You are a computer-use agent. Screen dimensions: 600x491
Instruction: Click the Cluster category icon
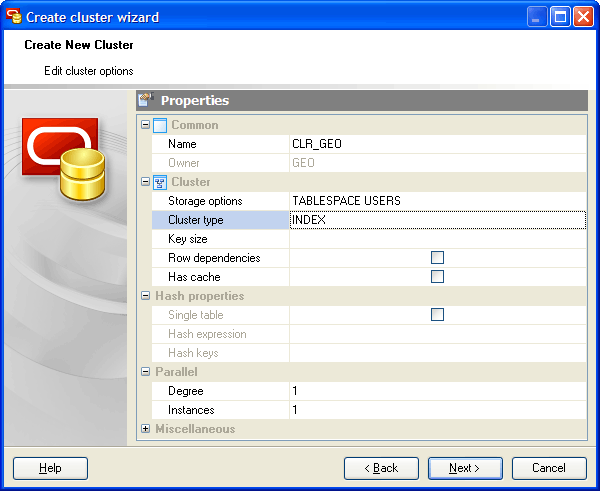(160, 182)
